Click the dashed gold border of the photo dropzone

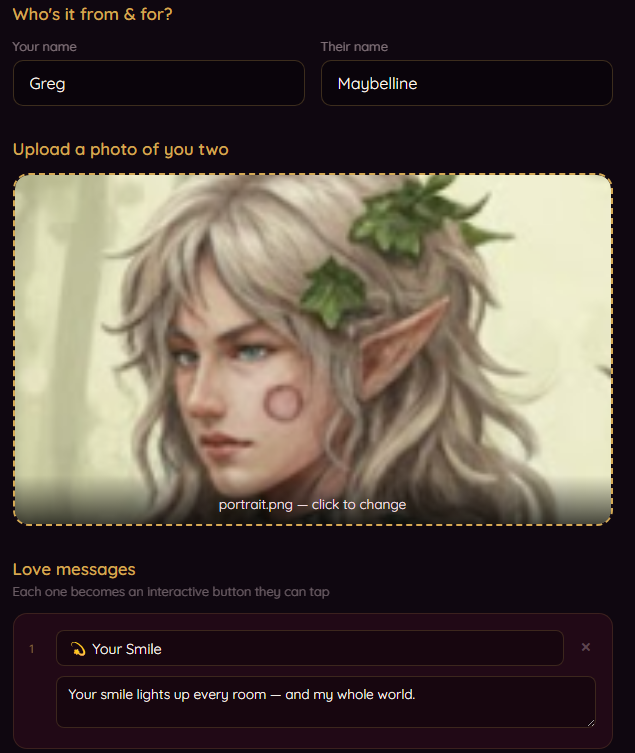313,174
